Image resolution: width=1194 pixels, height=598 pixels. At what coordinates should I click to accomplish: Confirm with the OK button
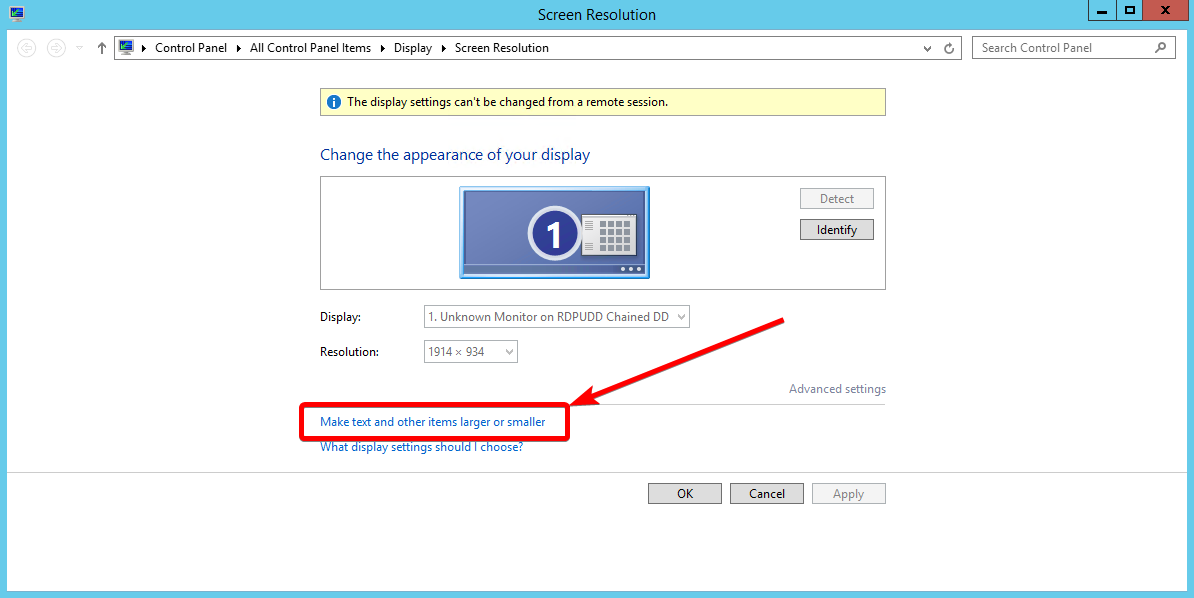pos(685,494)
